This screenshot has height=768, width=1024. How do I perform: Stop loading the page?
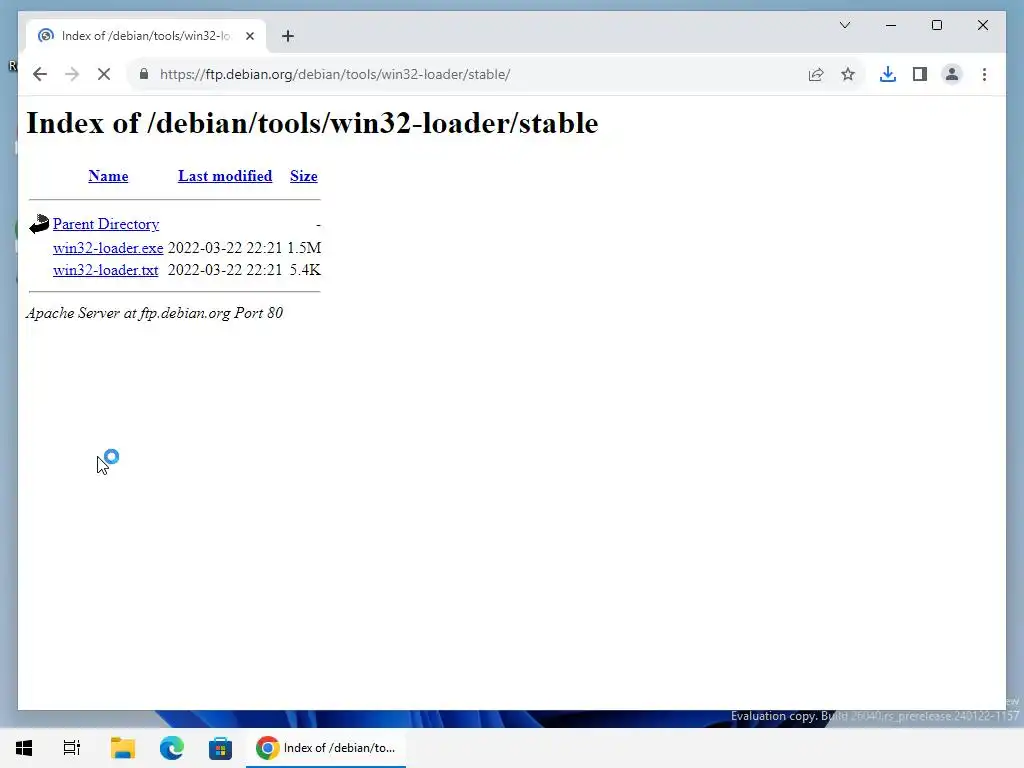point(104,74)
